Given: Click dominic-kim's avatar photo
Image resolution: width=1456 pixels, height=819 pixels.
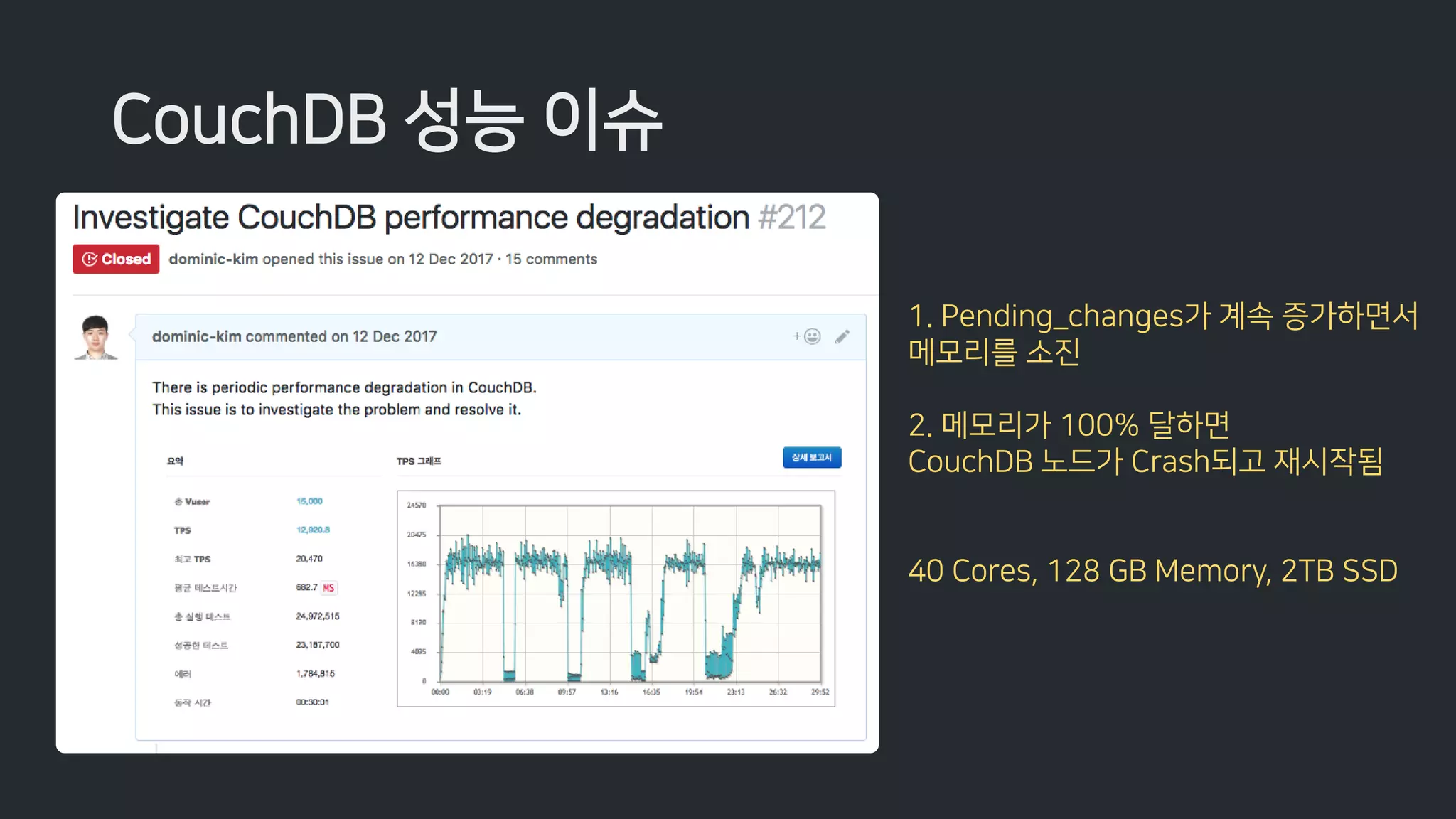Looking at the screenshot, I should coord(96,337).
